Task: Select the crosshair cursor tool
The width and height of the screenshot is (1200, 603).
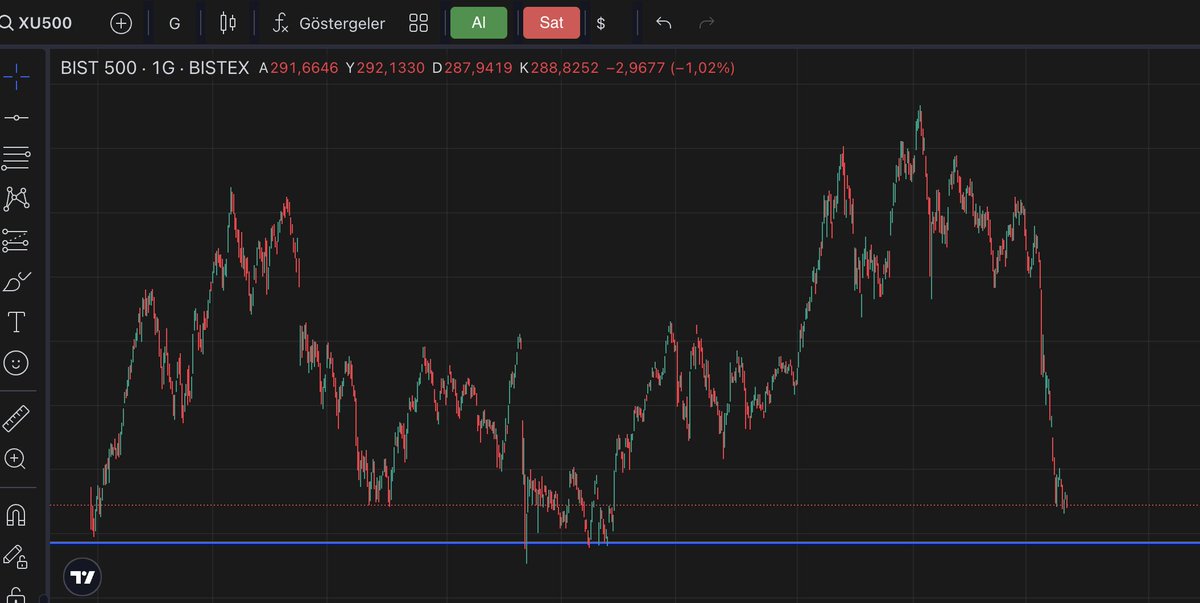Action: tap(15, 75)
